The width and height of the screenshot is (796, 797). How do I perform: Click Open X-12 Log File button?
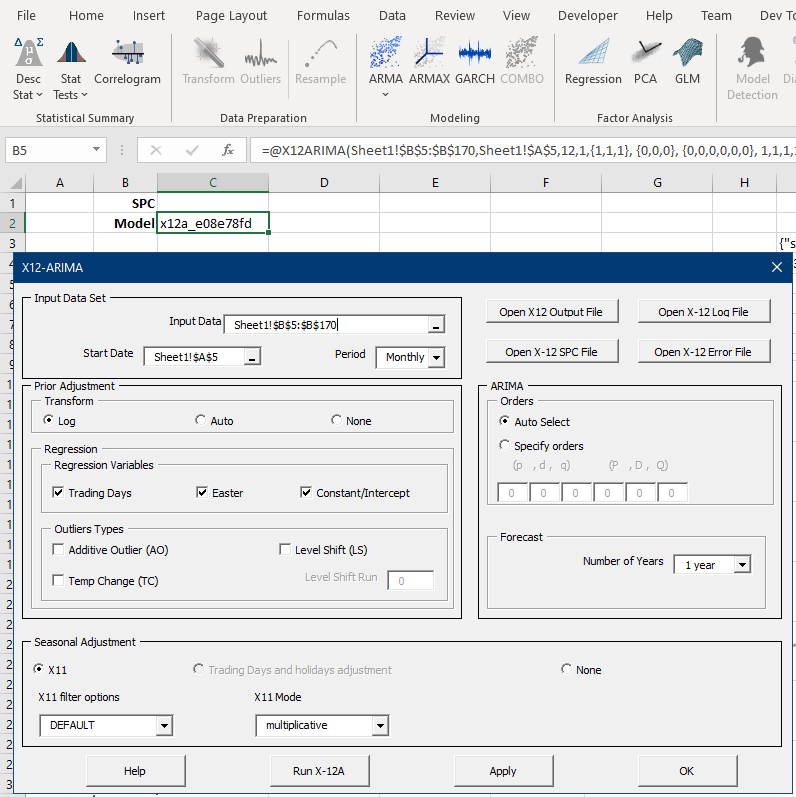[x=703, y=311]
